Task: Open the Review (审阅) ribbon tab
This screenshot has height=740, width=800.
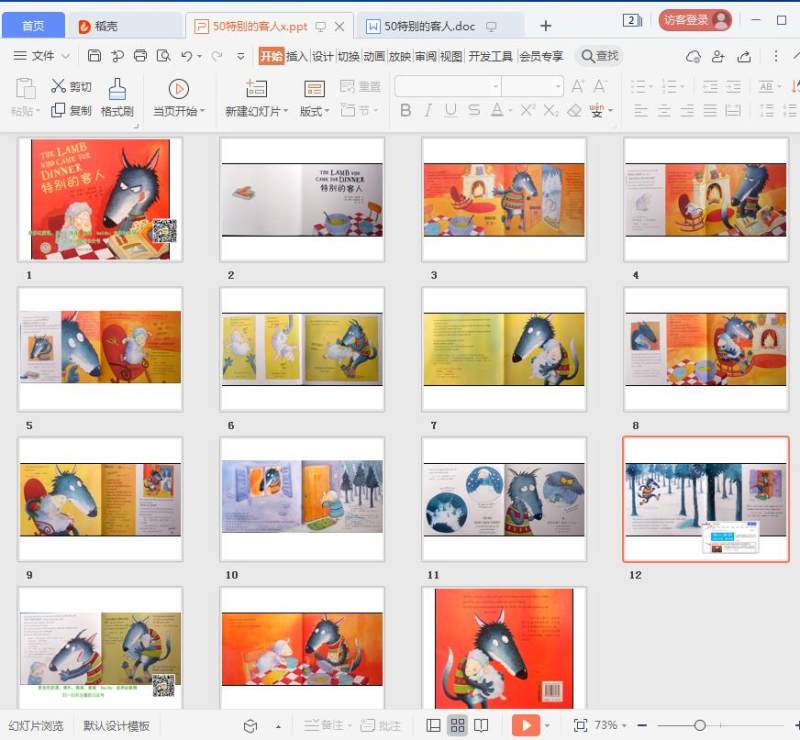Action: coord(426,56)
